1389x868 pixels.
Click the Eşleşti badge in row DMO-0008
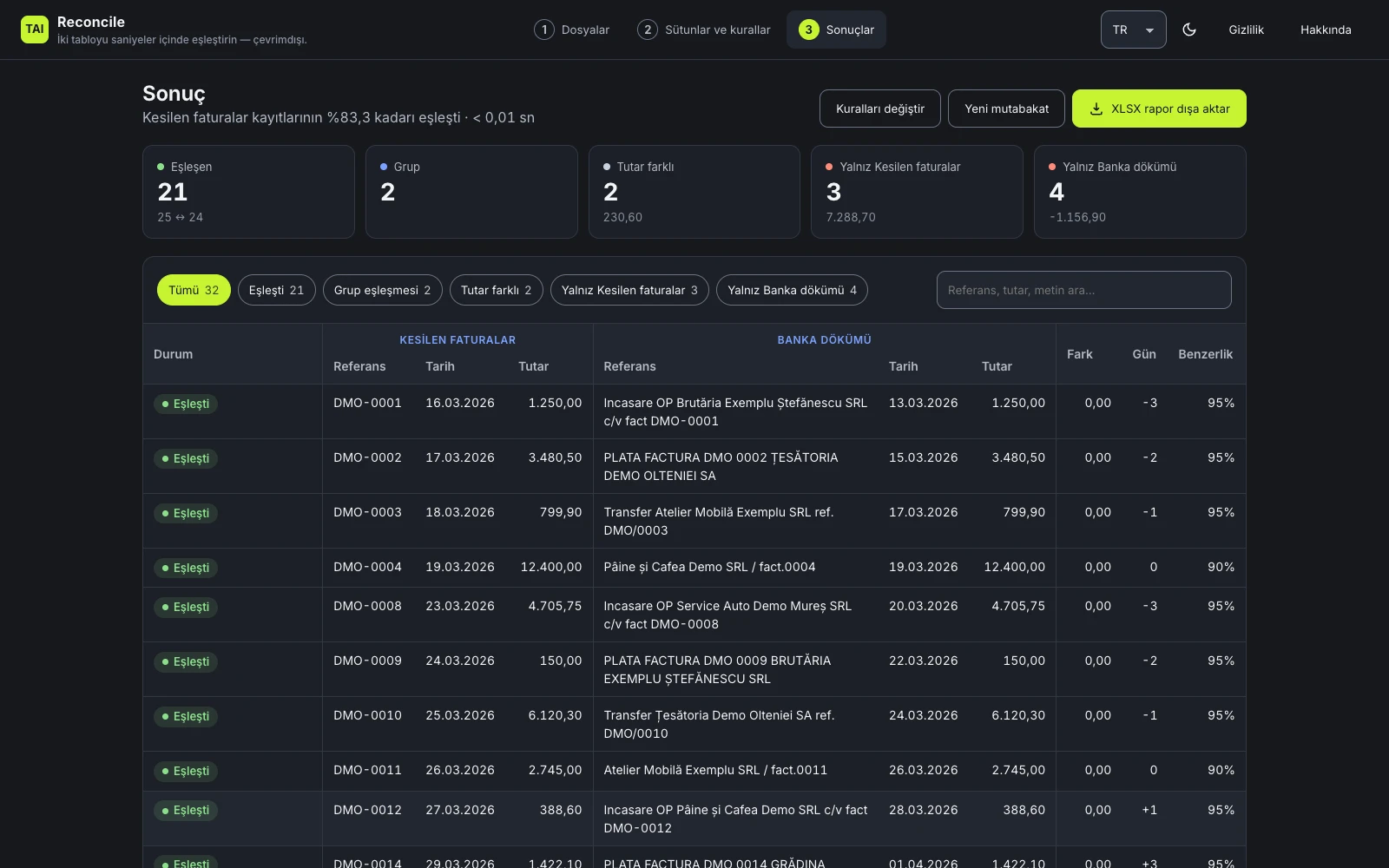186,607
